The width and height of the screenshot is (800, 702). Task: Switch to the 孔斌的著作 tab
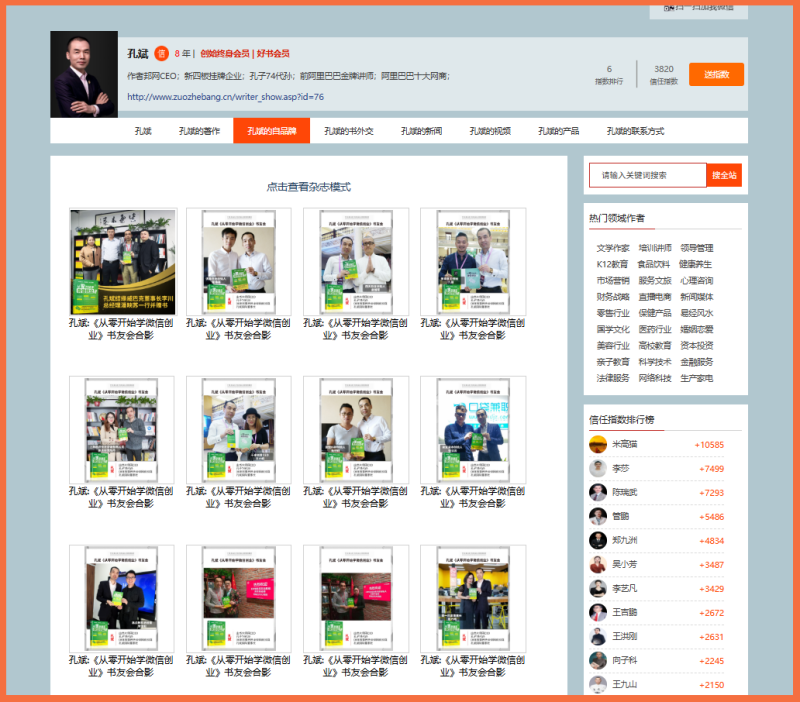[x=199, y=131]
